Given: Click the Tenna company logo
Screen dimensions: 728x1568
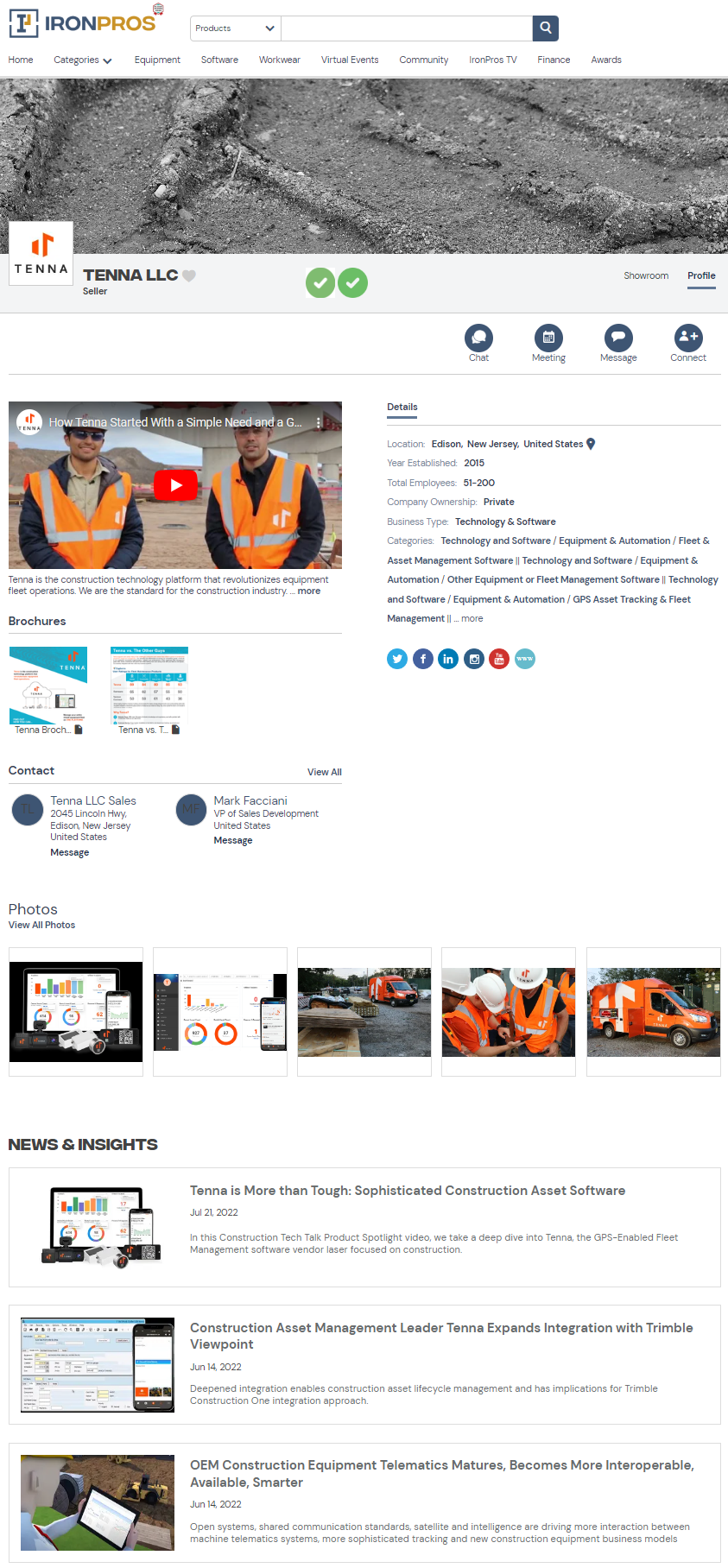Looking at the screenshot, I should coord(41,253).
